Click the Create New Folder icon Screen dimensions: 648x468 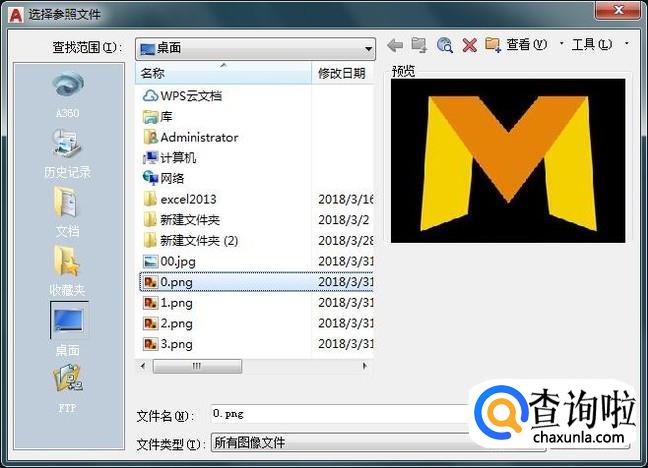click(x=493, y=45)
